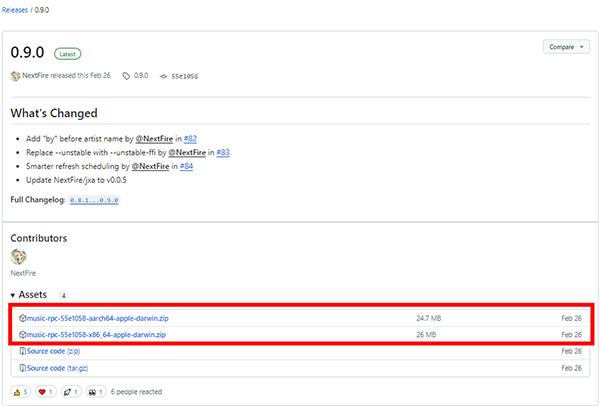Open the Releases breadcrumb link
600x406 pixels.
coord(15,10)
